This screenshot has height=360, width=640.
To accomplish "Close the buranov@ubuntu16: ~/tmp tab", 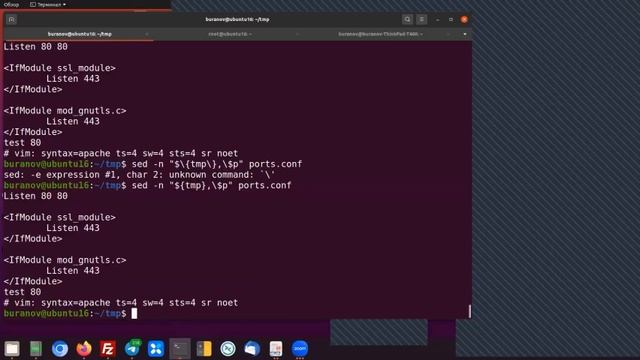I will click(147, 34).
